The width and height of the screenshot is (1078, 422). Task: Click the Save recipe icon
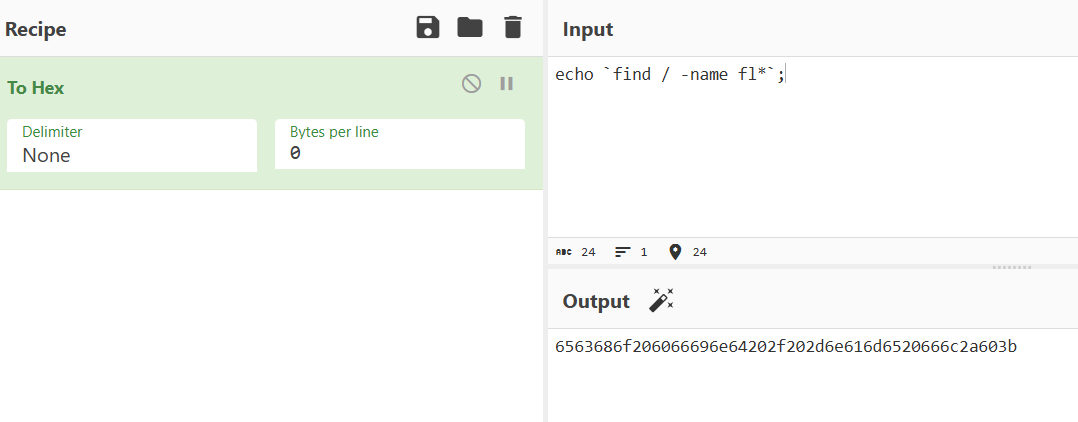tap(428, 28)
